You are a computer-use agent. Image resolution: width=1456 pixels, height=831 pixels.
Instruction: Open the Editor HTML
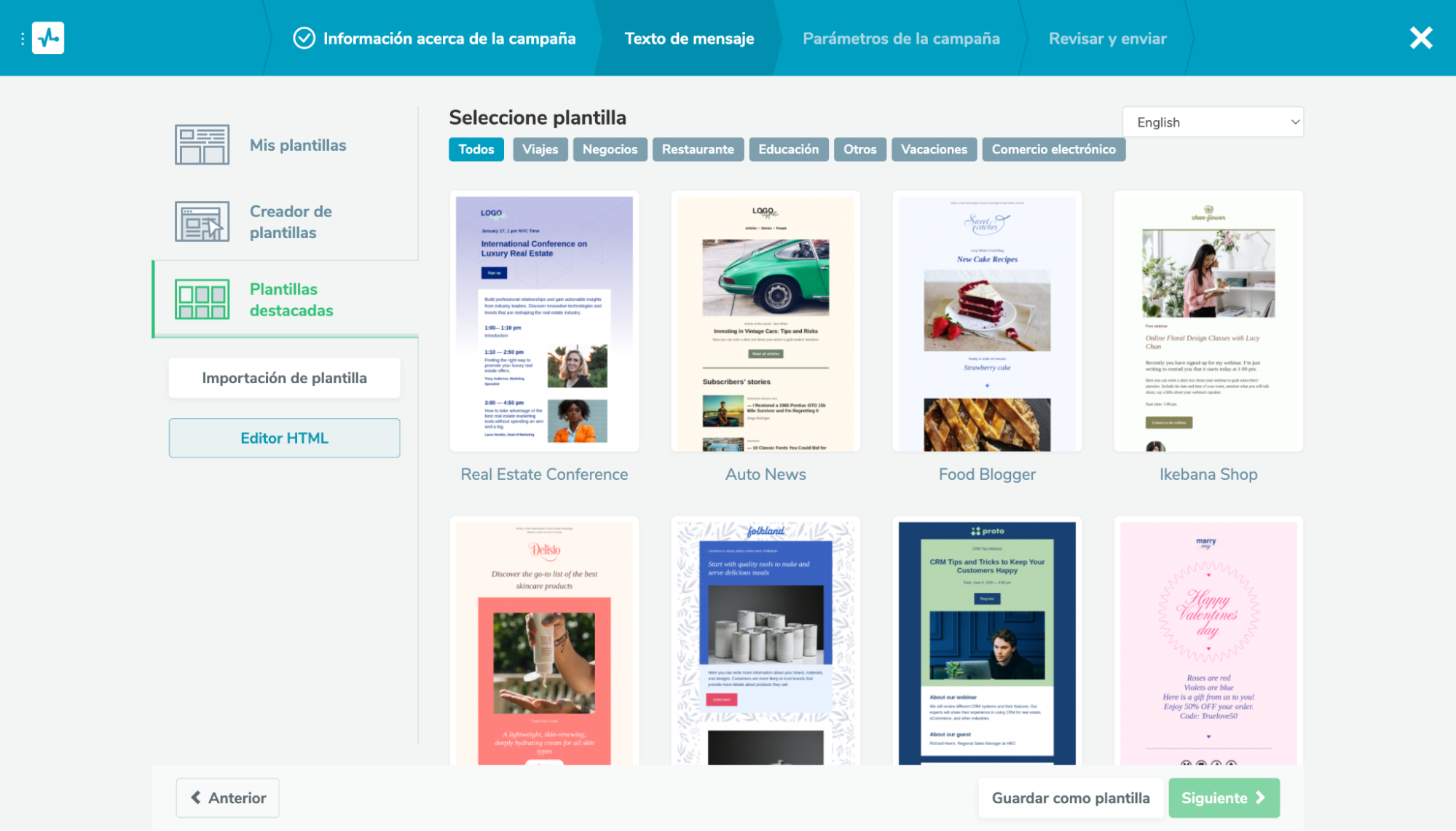pos(284,438)
